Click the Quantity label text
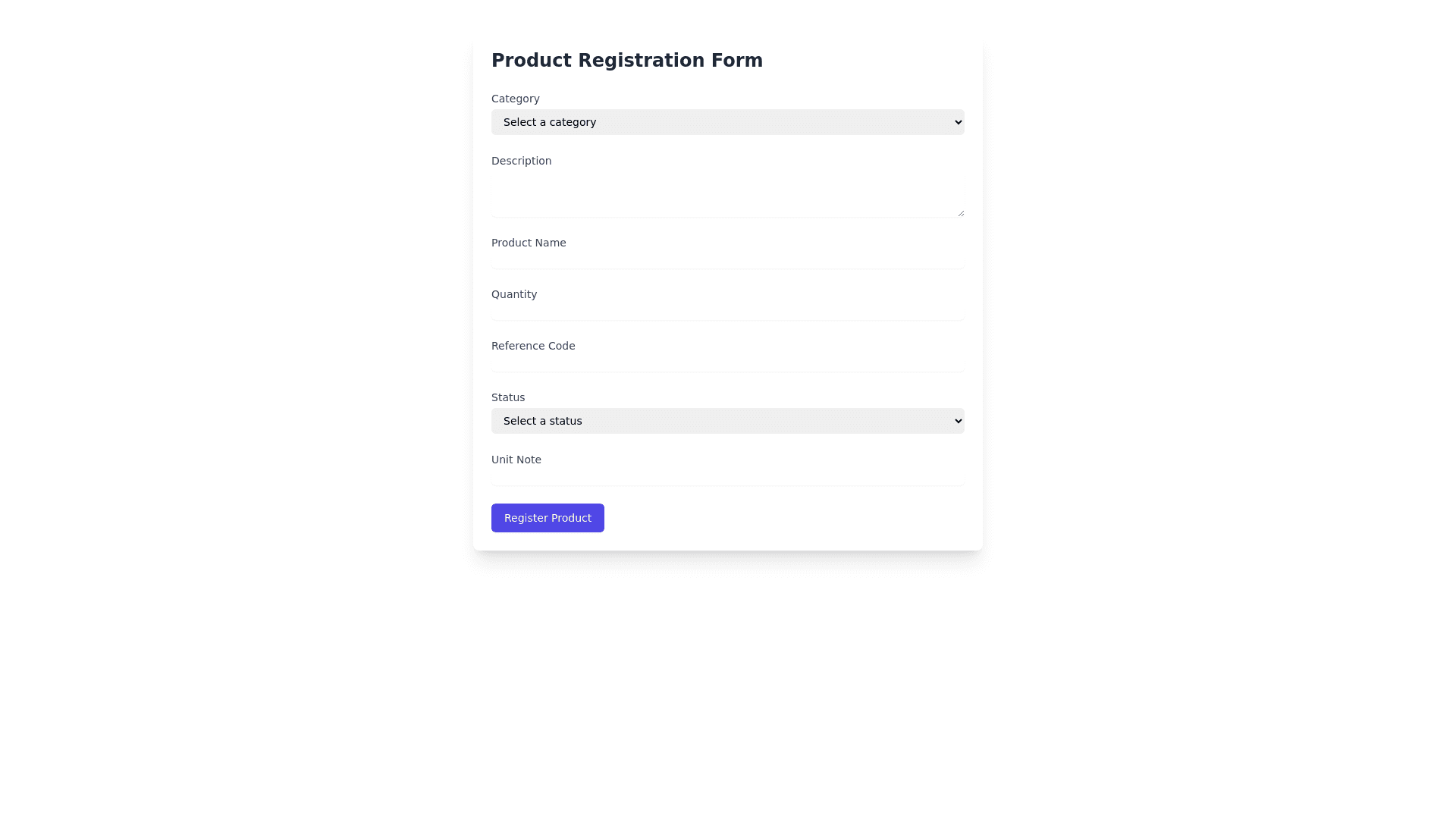1456x819 pixels. point(514,294)
